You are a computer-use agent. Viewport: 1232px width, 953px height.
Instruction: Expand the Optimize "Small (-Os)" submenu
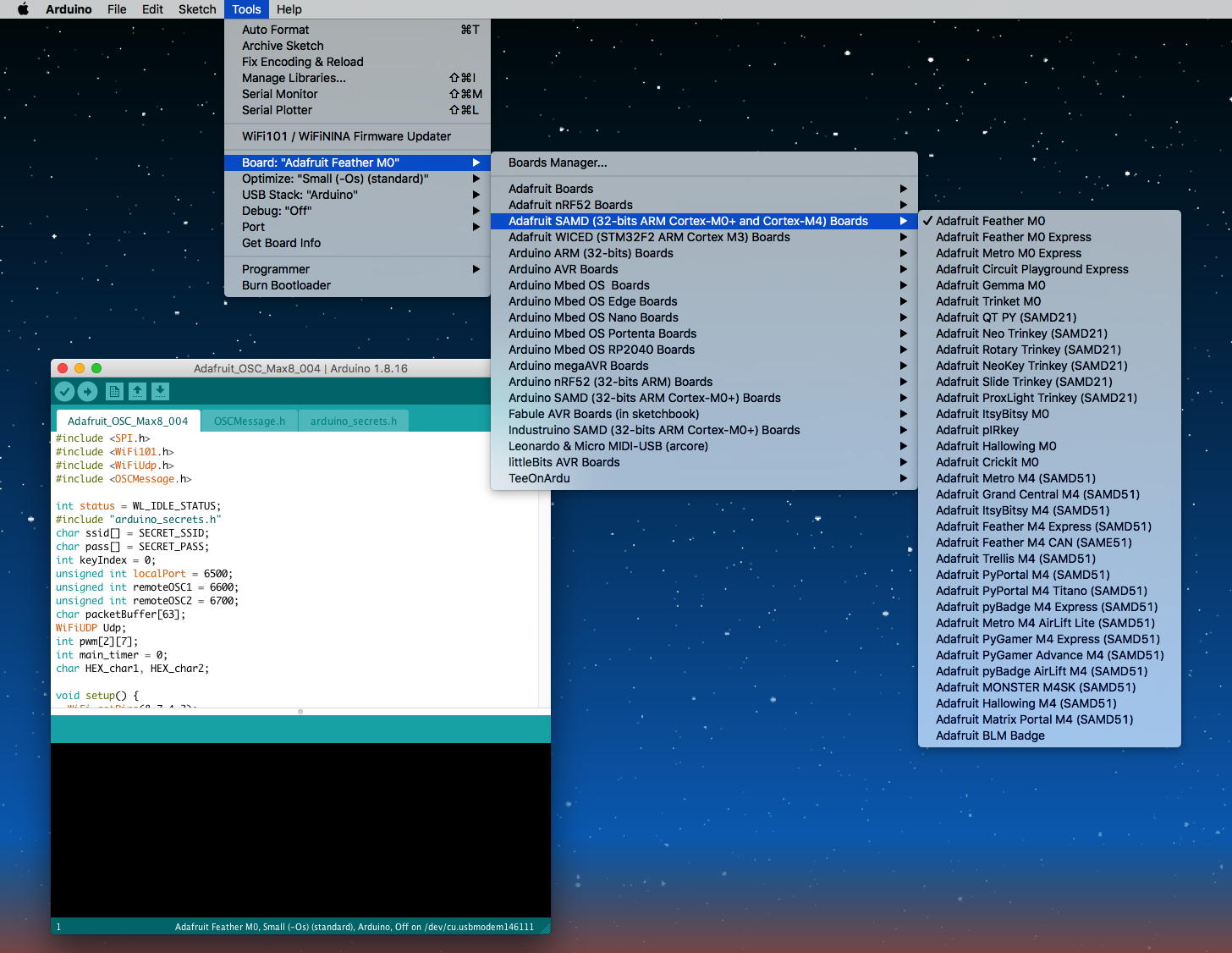335,179
